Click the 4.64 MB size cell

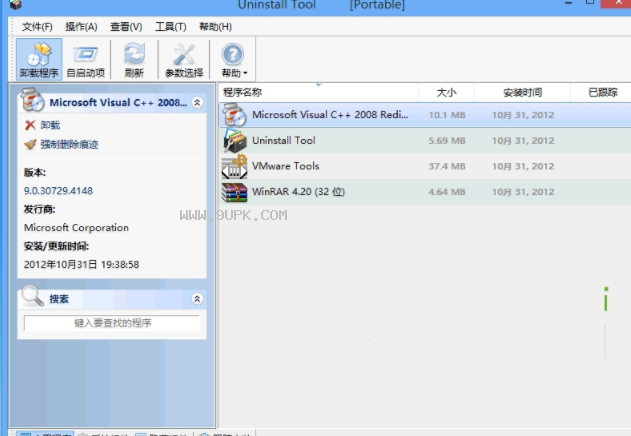(447, 192)
